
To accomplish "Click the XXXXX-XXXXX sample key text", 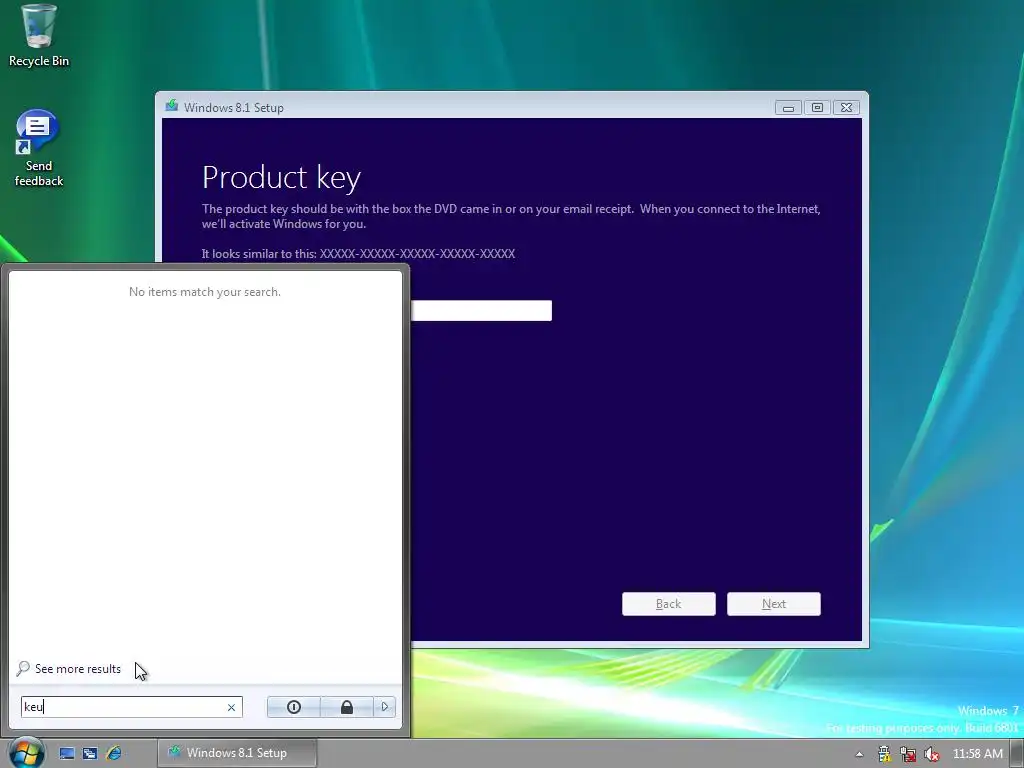I will click(417, 253).
